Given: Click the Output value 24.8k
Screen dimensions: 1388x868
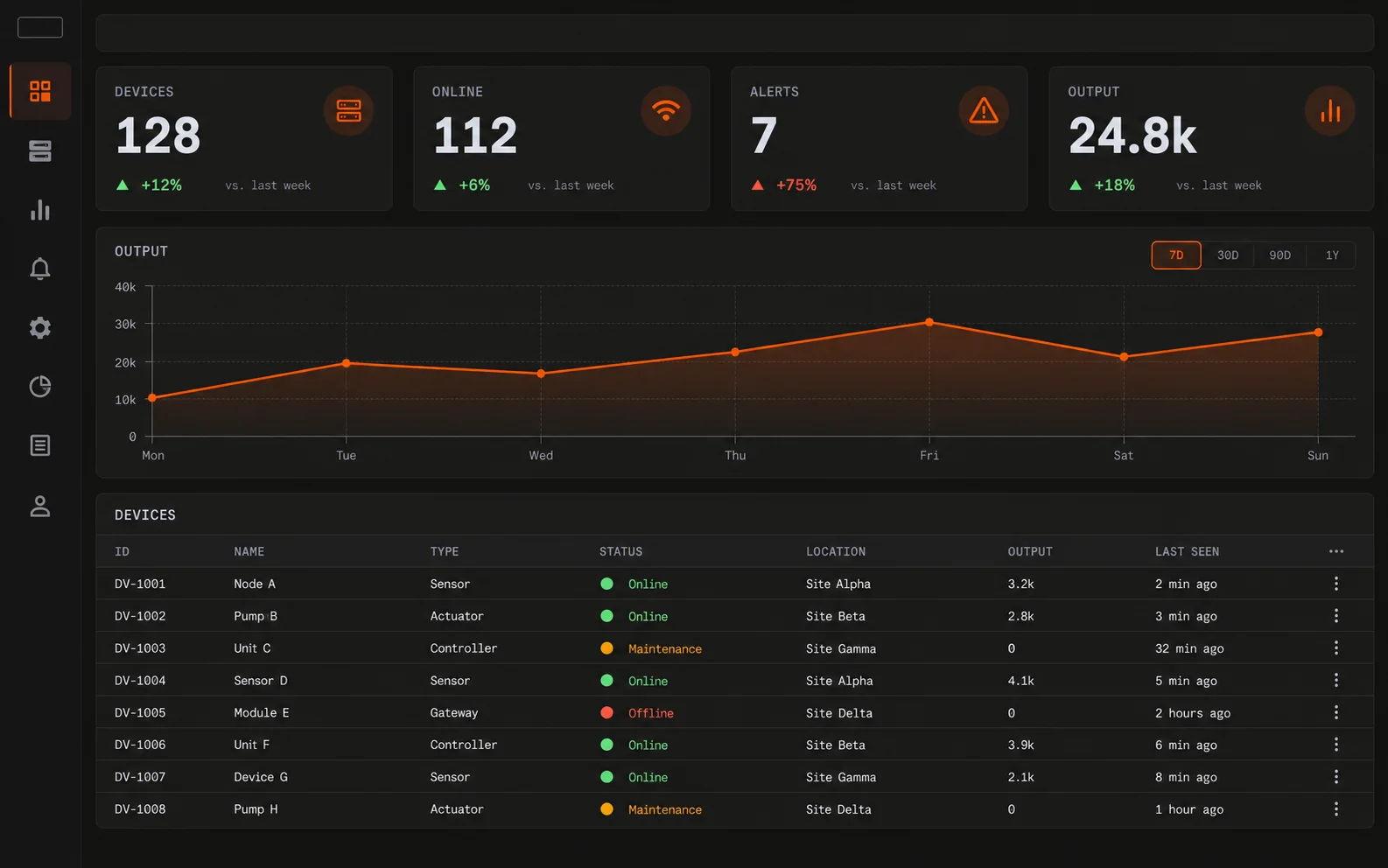Looking at the screenshot, I should (1132, 136).
